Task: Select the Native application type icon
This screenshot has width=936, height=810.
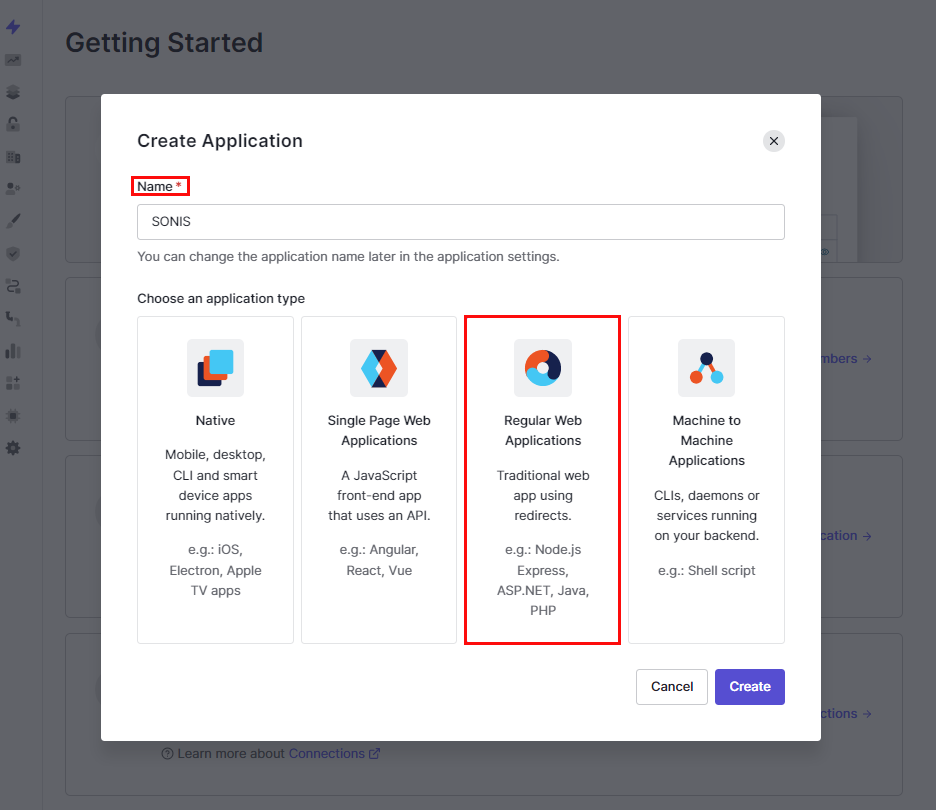Action: point(215,368)
